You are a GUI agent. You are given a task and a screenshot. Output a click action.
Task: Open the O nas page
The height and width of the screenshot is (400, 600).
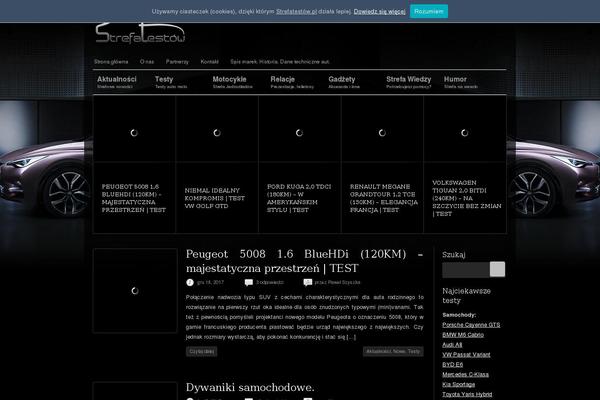(147, 62)
